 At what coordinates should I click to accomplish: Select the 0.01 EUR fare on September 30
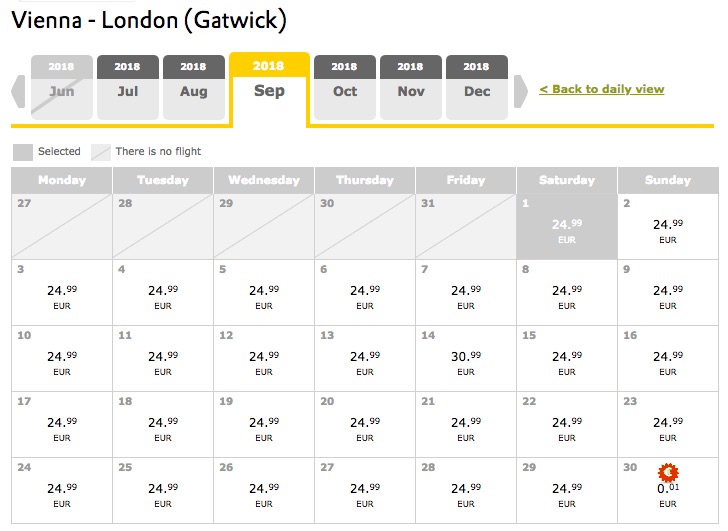(x=668, y=491)
